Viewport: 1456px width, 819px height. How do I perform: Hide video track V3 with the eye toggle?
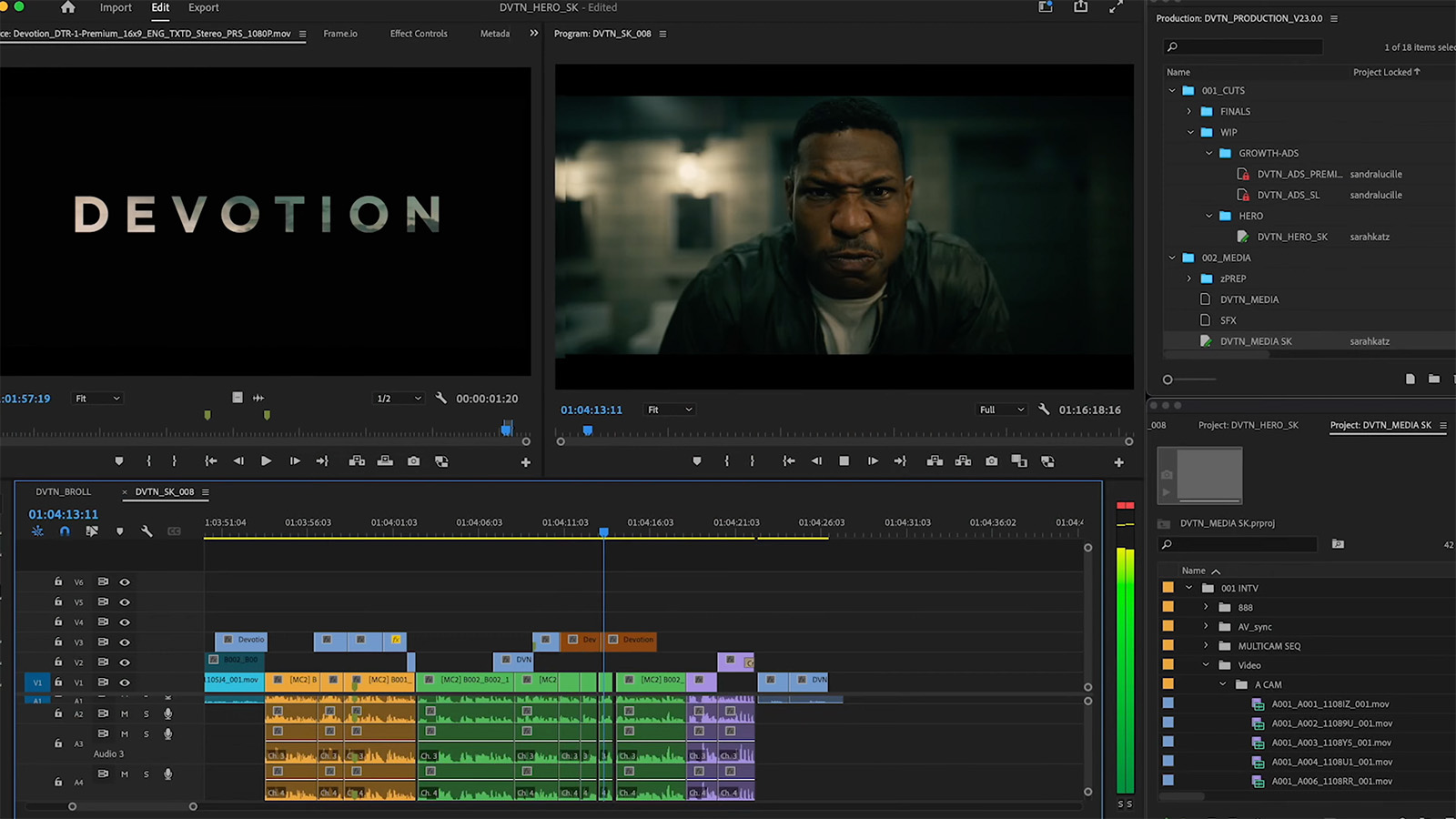click(x=125, y=642)
